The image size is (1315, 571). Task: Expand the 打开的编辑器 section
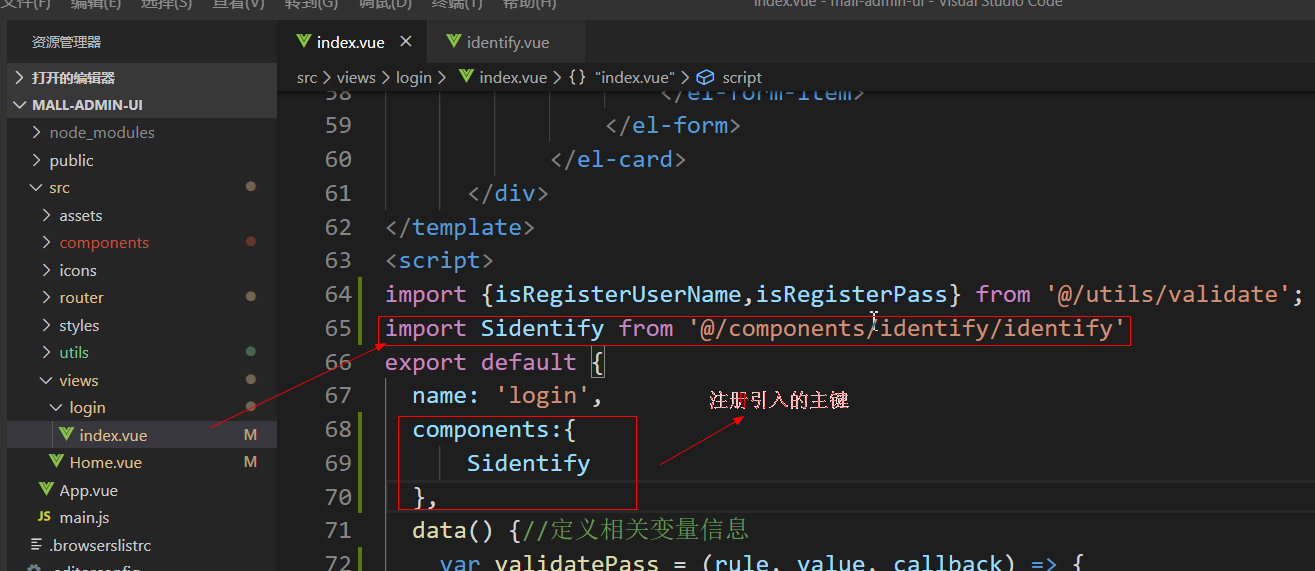(20, 77)
